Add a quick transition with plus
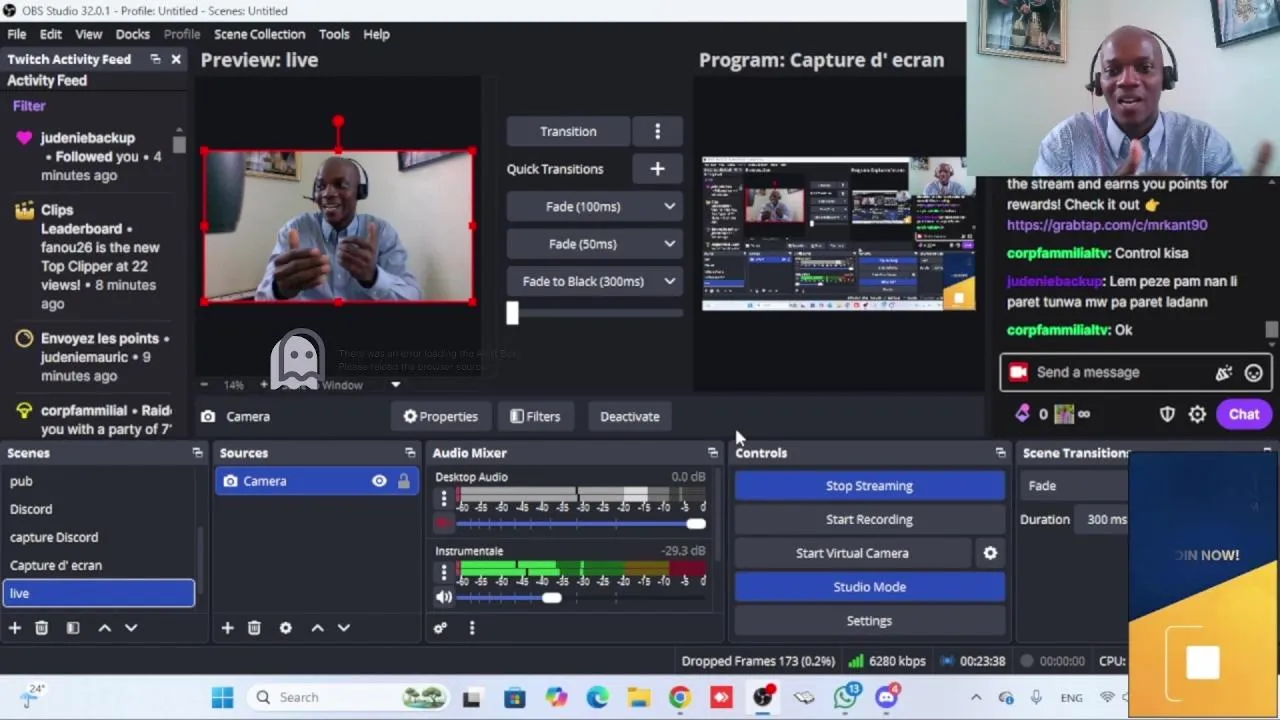1280x720 pixels. tap(657, 169)
